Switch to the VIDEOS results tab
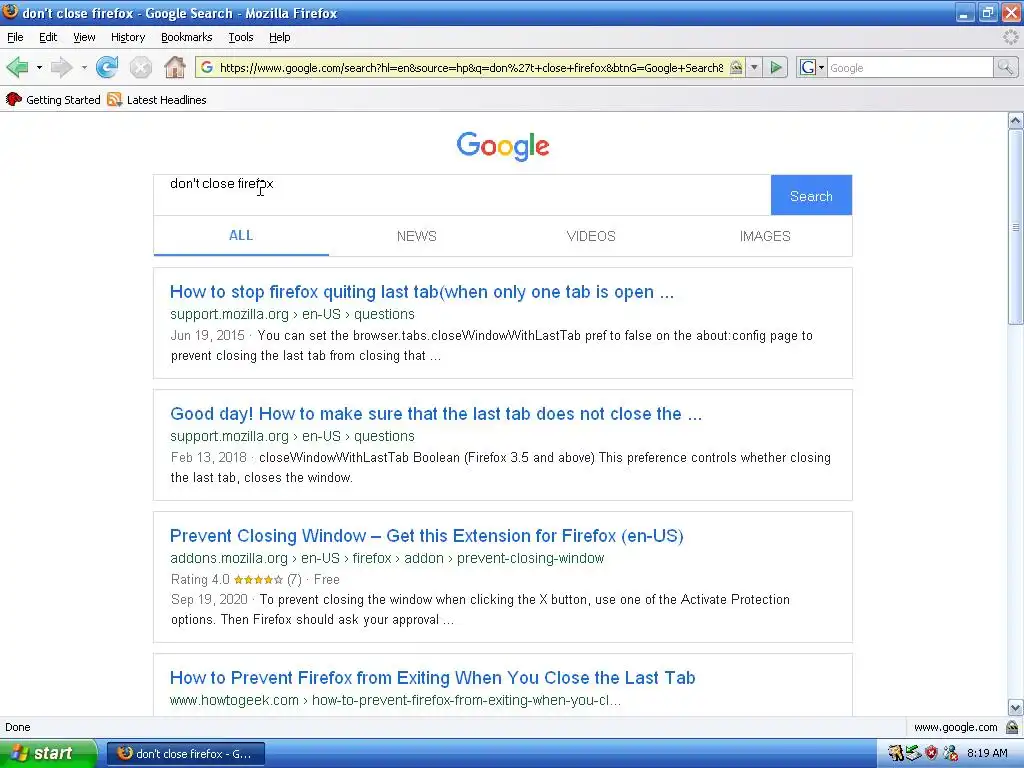1024x768 pixels. 591,236
